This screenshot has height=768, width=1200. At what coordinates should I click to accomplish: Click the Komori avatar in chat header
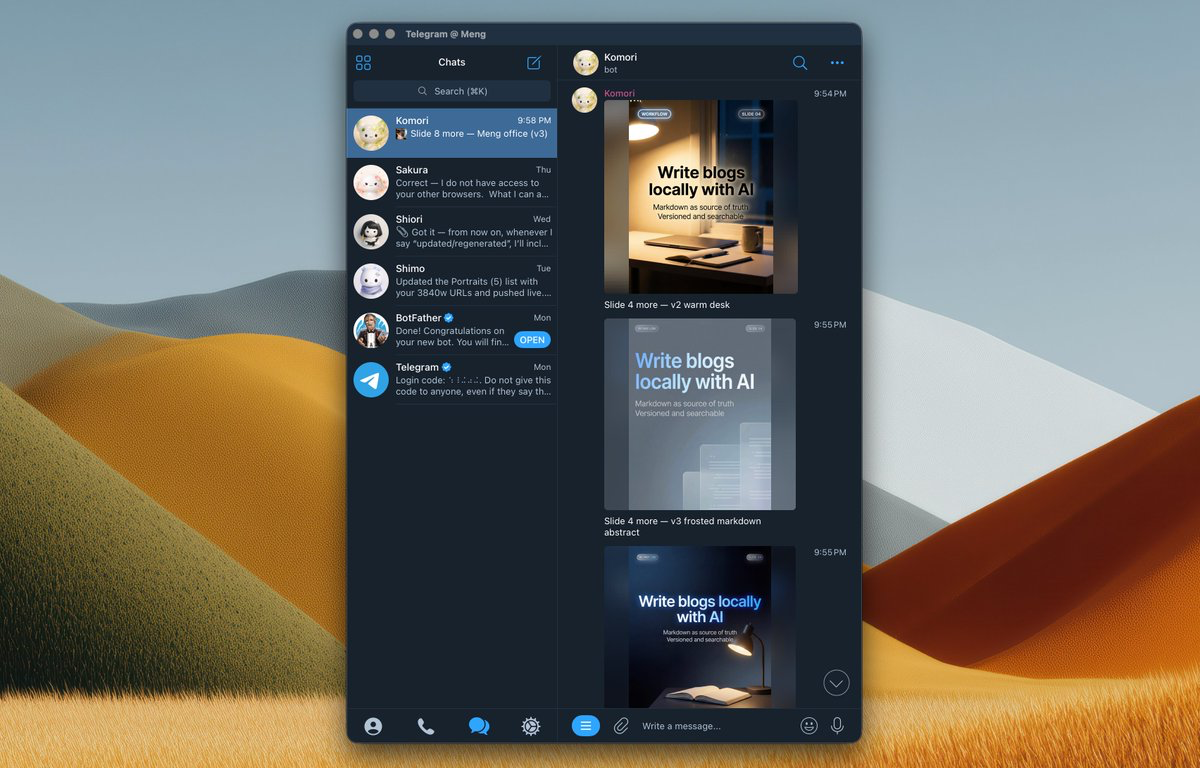tap(585, 63)
